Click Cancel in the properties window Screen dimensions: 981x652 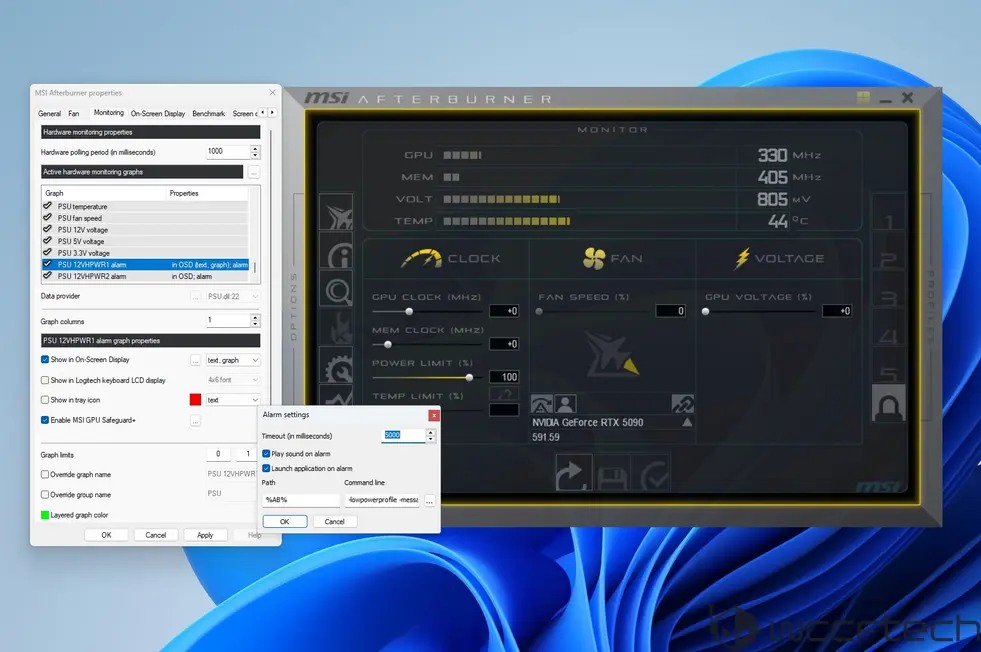point(156,535)
